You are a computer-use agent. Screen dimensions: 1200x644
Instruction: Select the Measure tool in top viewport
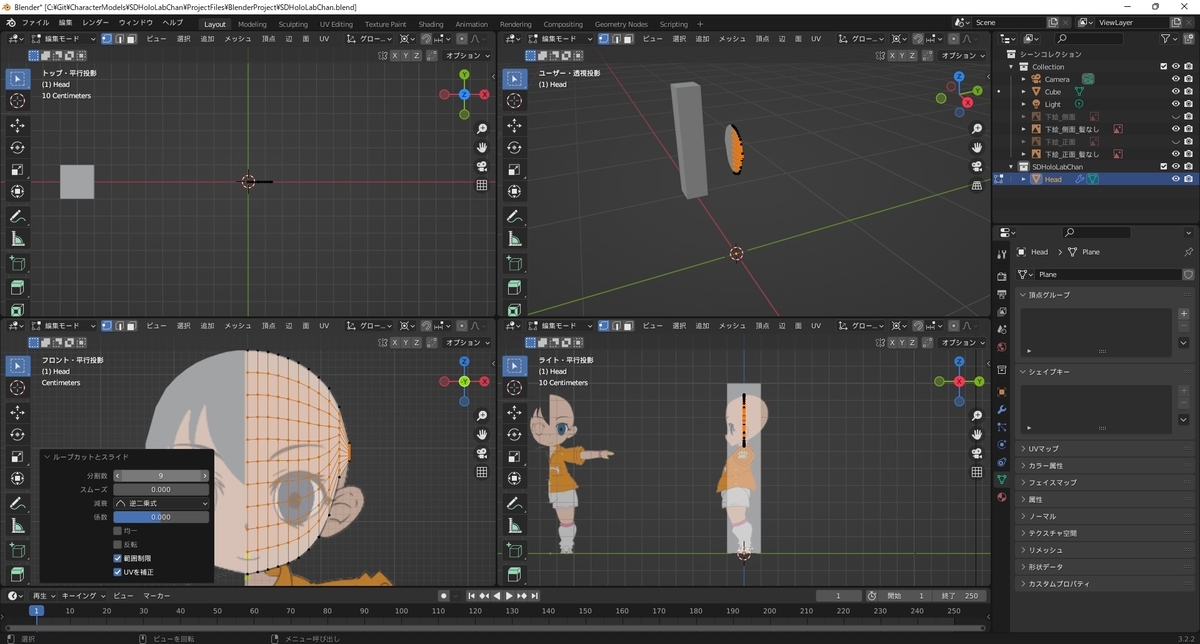(x=18, y=239)
